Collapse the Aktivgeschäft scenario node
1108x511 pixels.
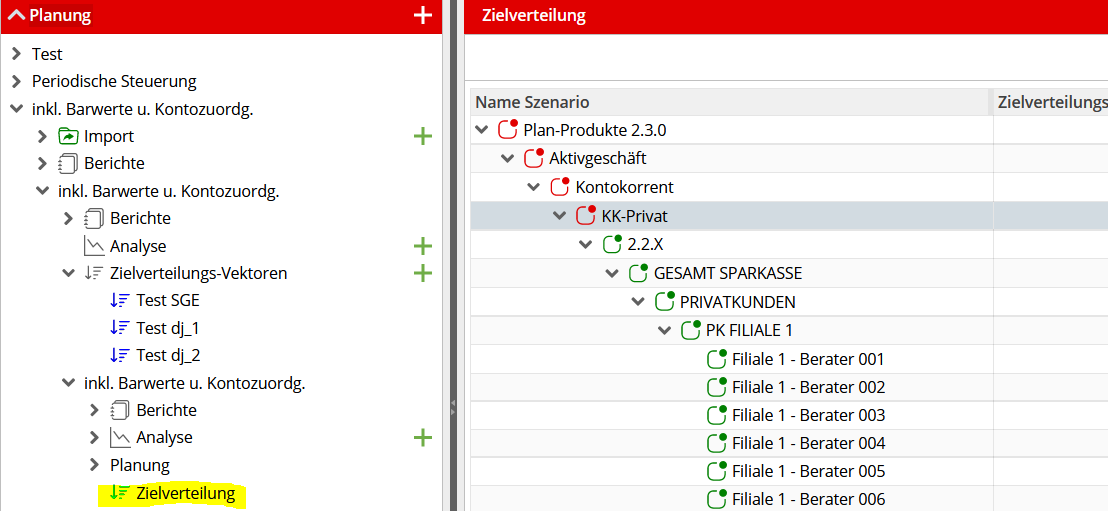(507, 158)
